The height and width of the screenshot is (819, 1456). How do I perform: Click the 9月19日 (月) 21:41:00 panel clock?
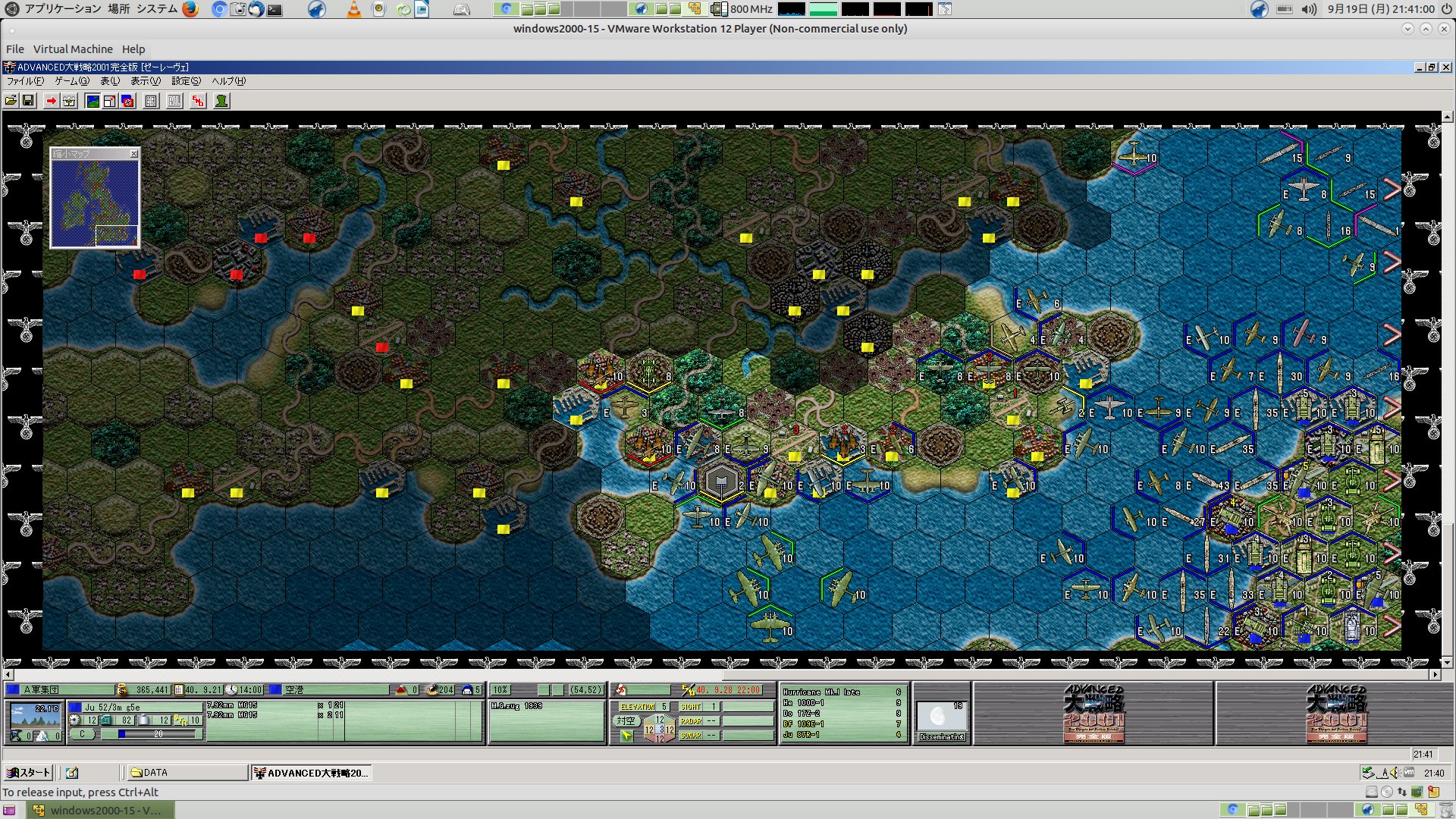pos(1381,9)
